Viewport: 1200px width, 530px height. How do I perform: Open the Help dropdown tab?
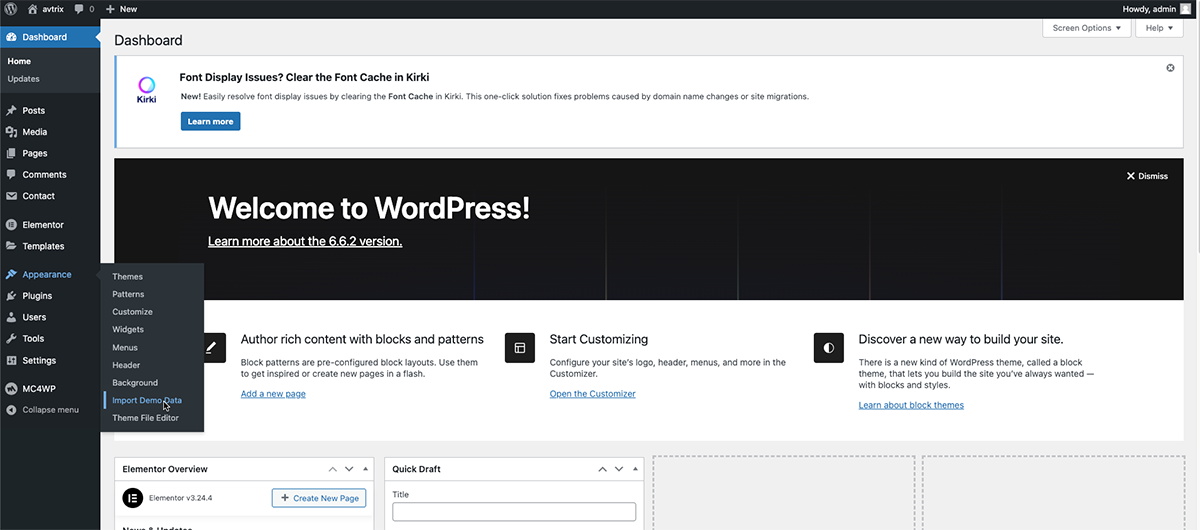[1159, 28]
